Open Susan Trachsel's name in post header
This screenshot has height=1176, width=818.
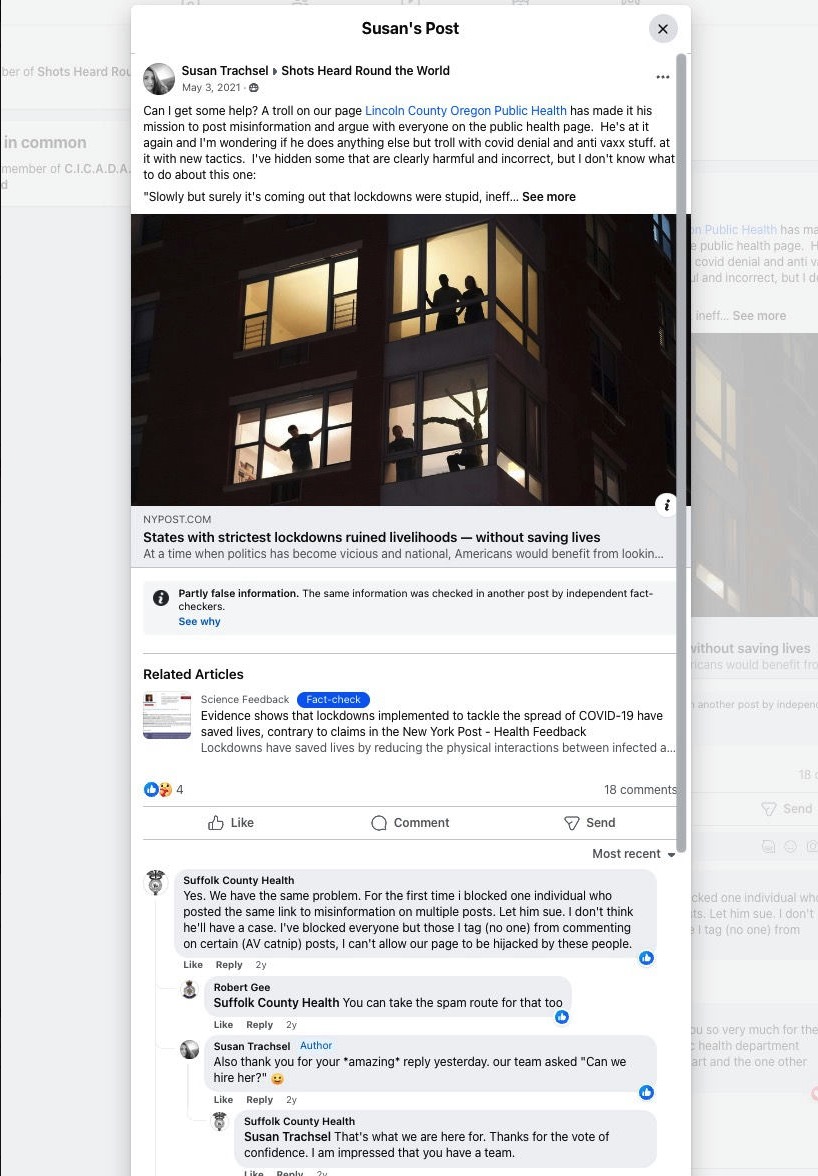225,70
